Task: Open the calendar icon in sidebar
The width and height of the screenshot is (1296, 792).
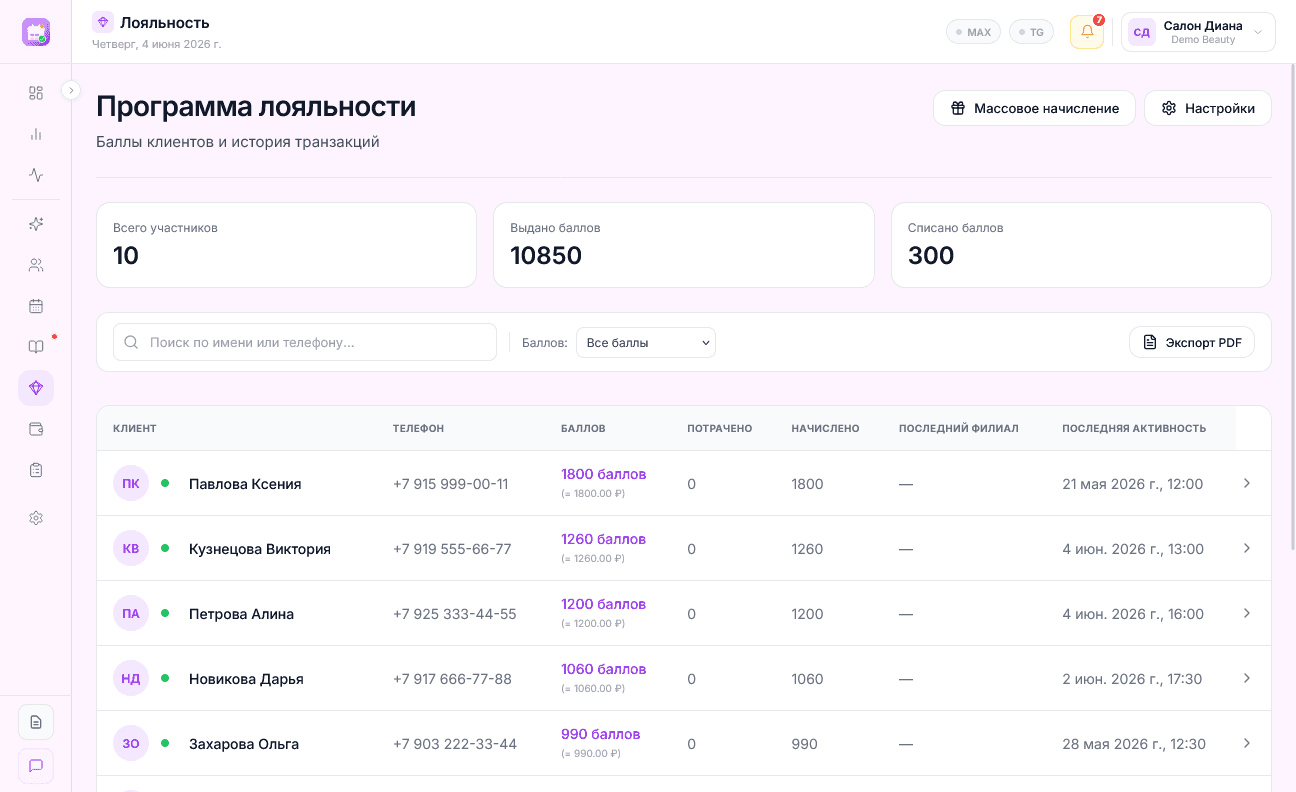Action: 36,306
